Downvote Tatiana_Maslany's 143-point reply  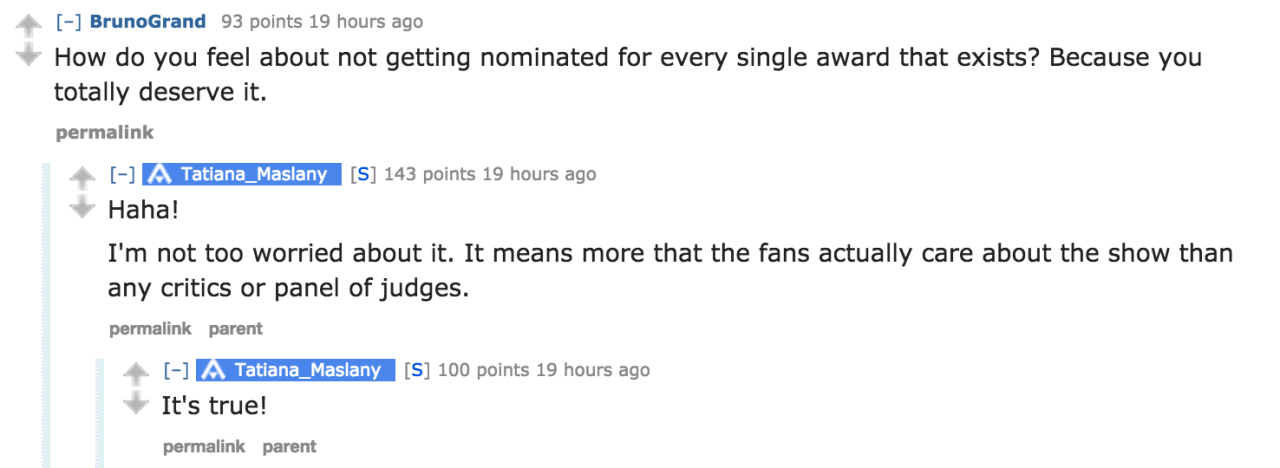click(81, 207)
